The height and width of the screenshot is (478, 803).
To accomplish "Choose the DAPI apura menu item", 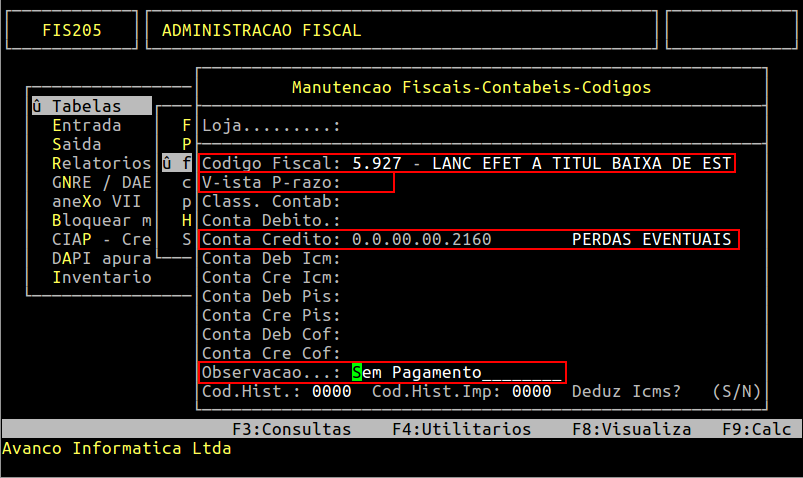I will [x=100, y=258].
